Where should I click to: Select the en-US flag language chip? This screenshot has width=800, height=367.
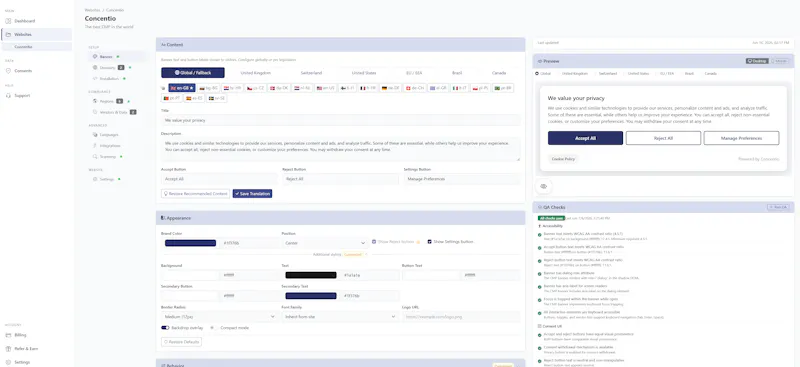[326, 88]
